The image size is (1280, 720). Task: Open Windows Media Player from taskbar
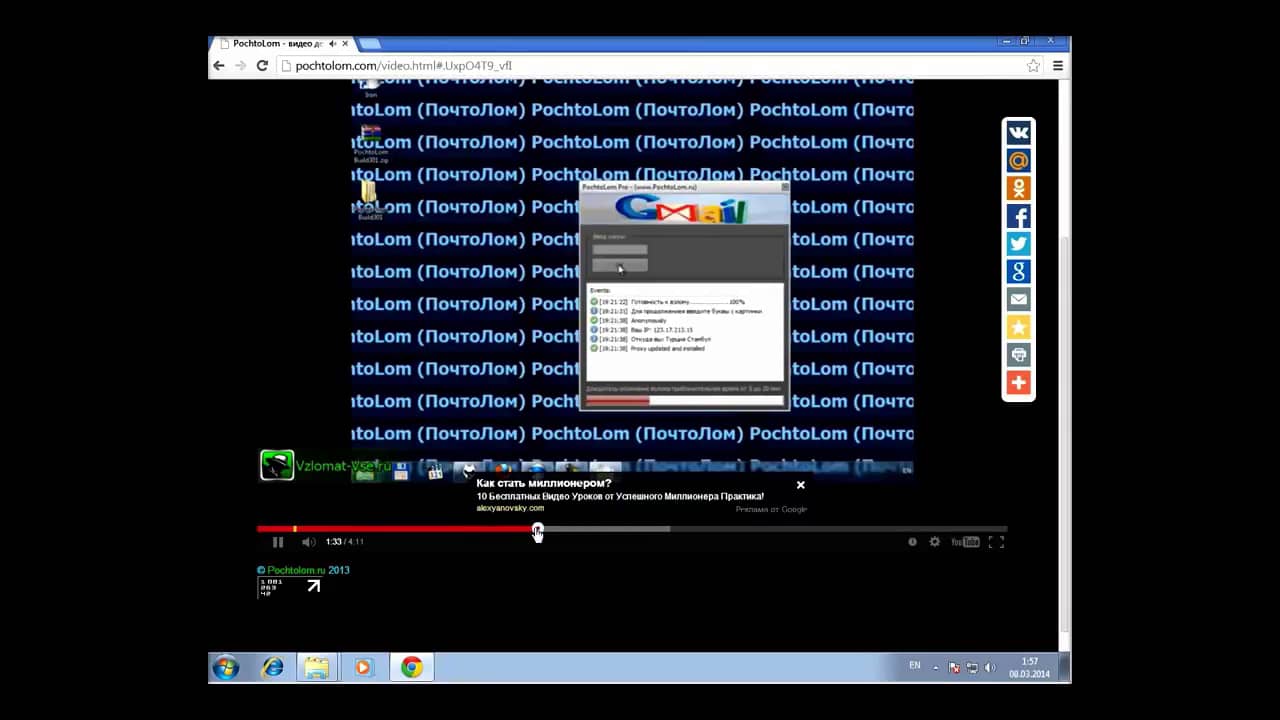click(363, 668)
